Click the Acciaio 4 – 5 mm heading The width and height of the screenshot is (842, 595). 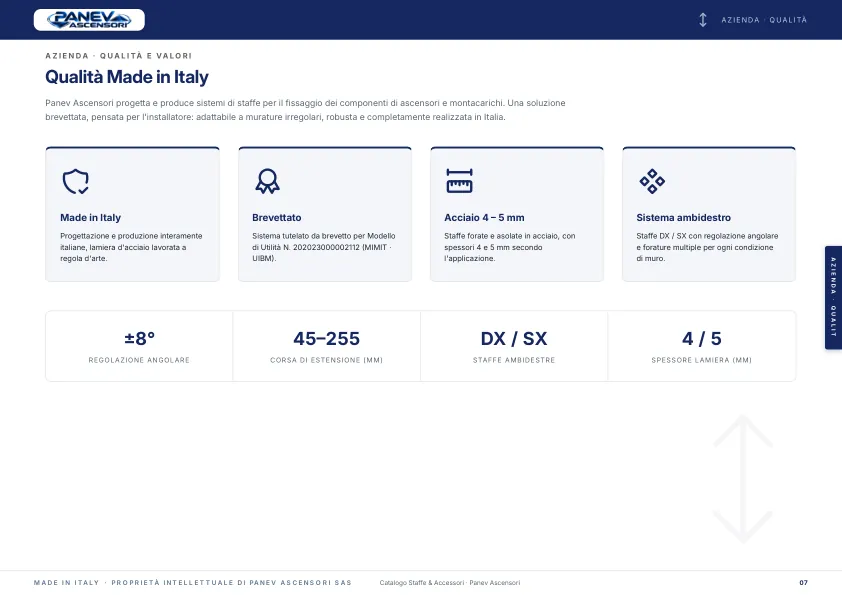(x=484, y=217)
